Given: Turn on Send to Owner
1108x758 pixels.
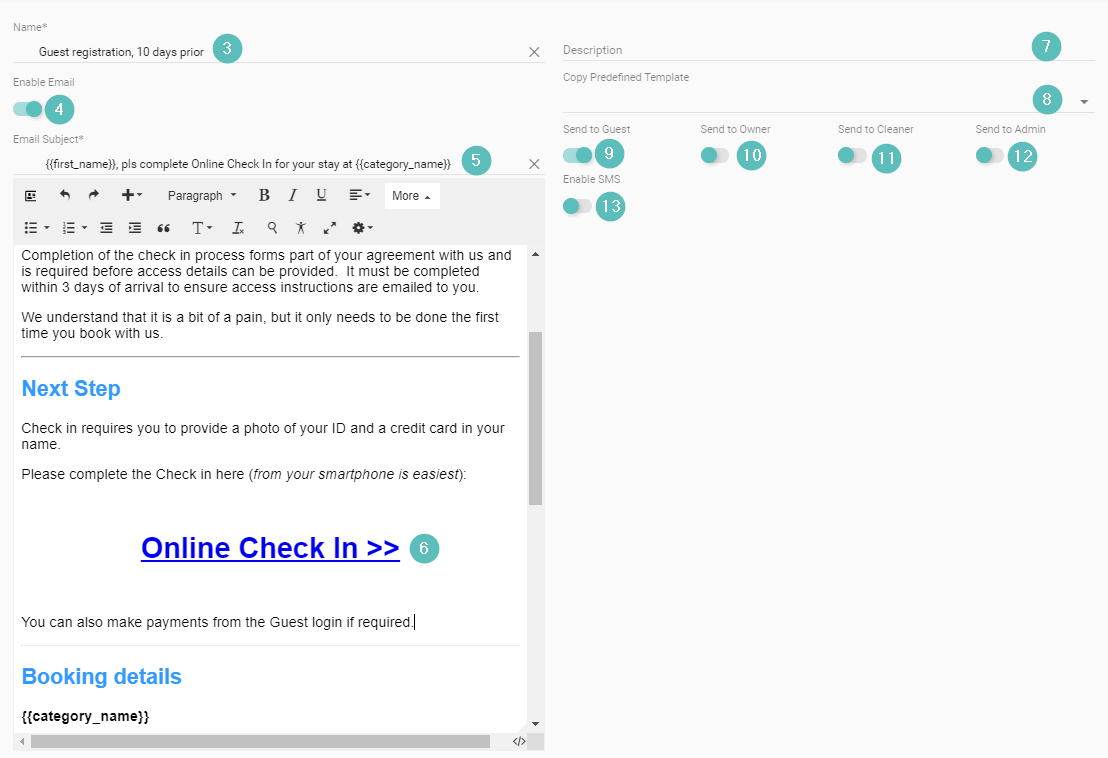Looking at the screenshot, I should pos(714,155).
